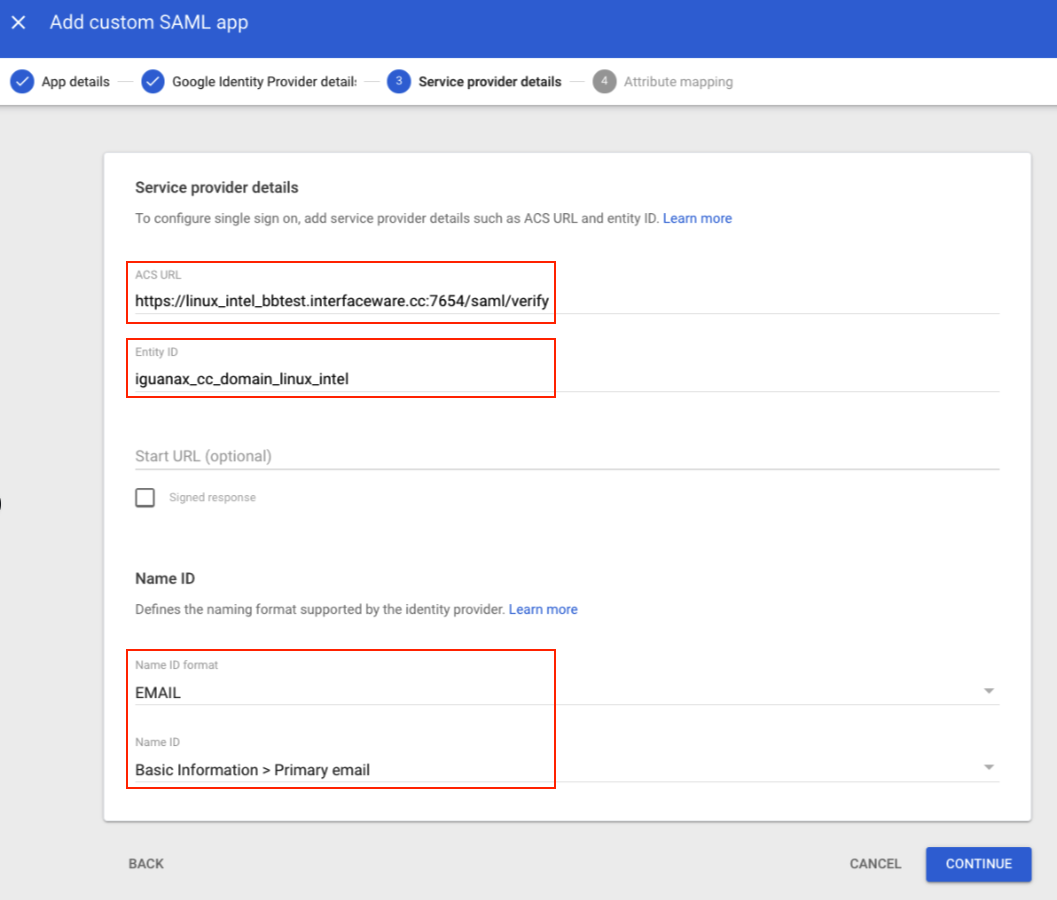Screen dimensions: 1057x900
Task: Click the App details checkmark icon
Action: pyautogui.click(x=22, y=82)
